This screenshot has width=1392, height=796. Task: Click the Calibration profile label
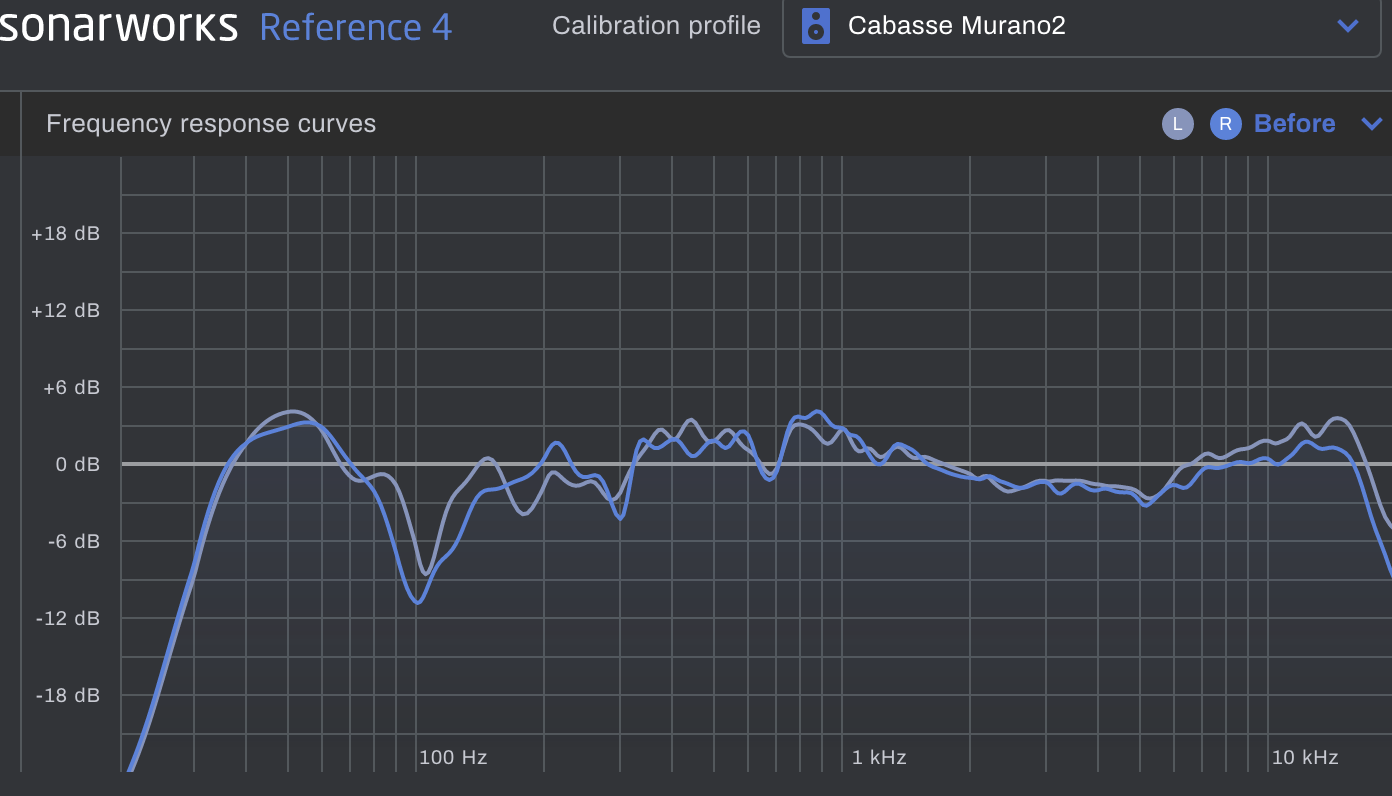pyautogui.click(x=656, y=26)
